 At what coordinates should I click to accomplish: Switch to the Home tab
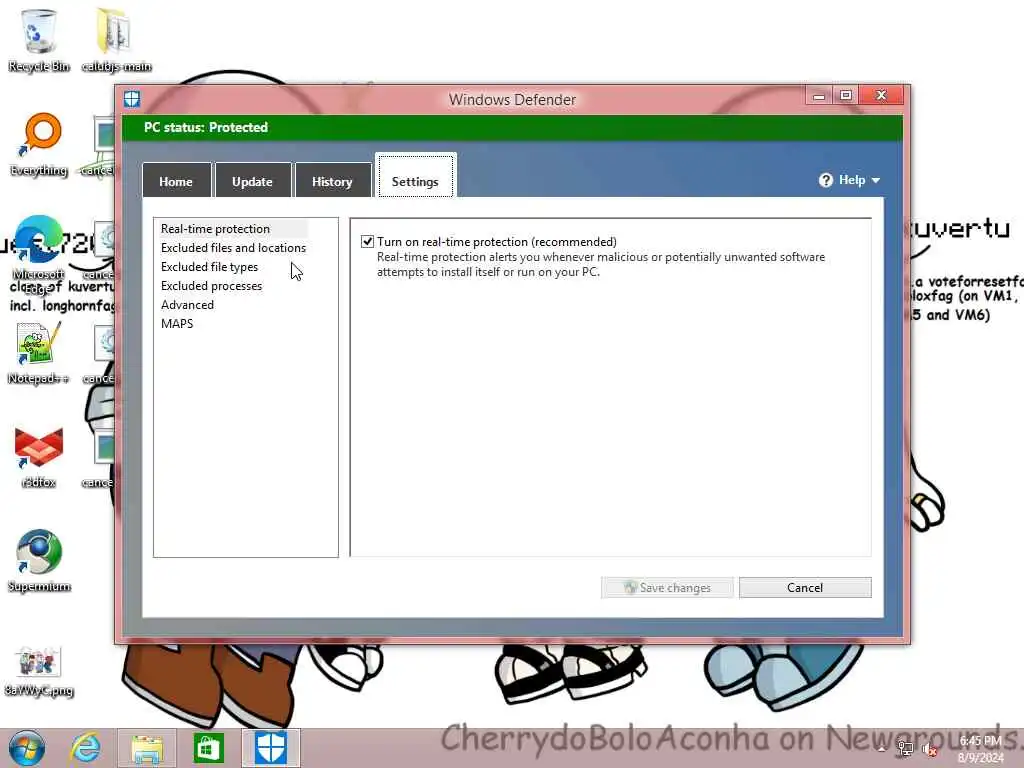(x=176, y=181)
